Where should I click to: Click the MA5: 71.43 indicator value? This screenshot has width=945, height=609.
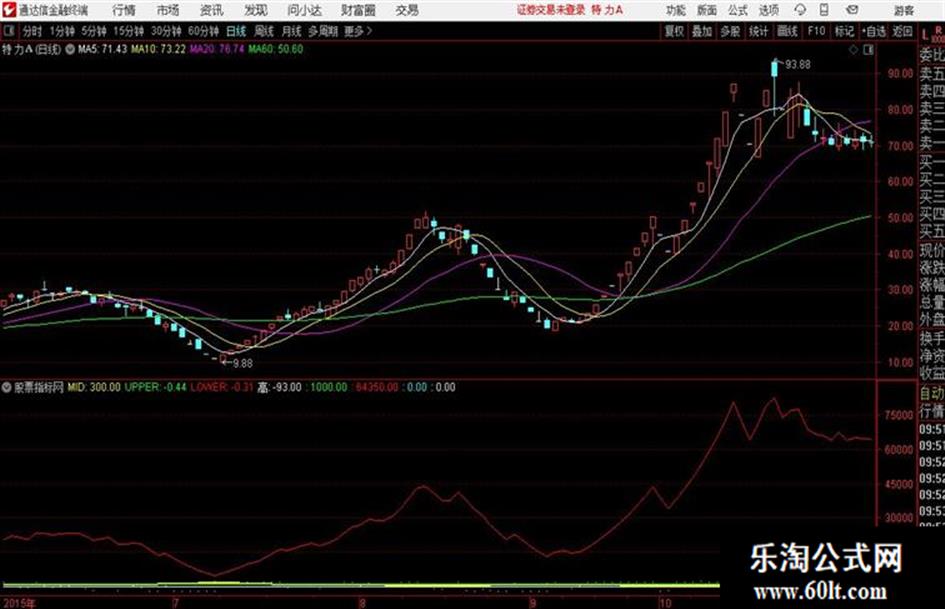click(102, 49)
